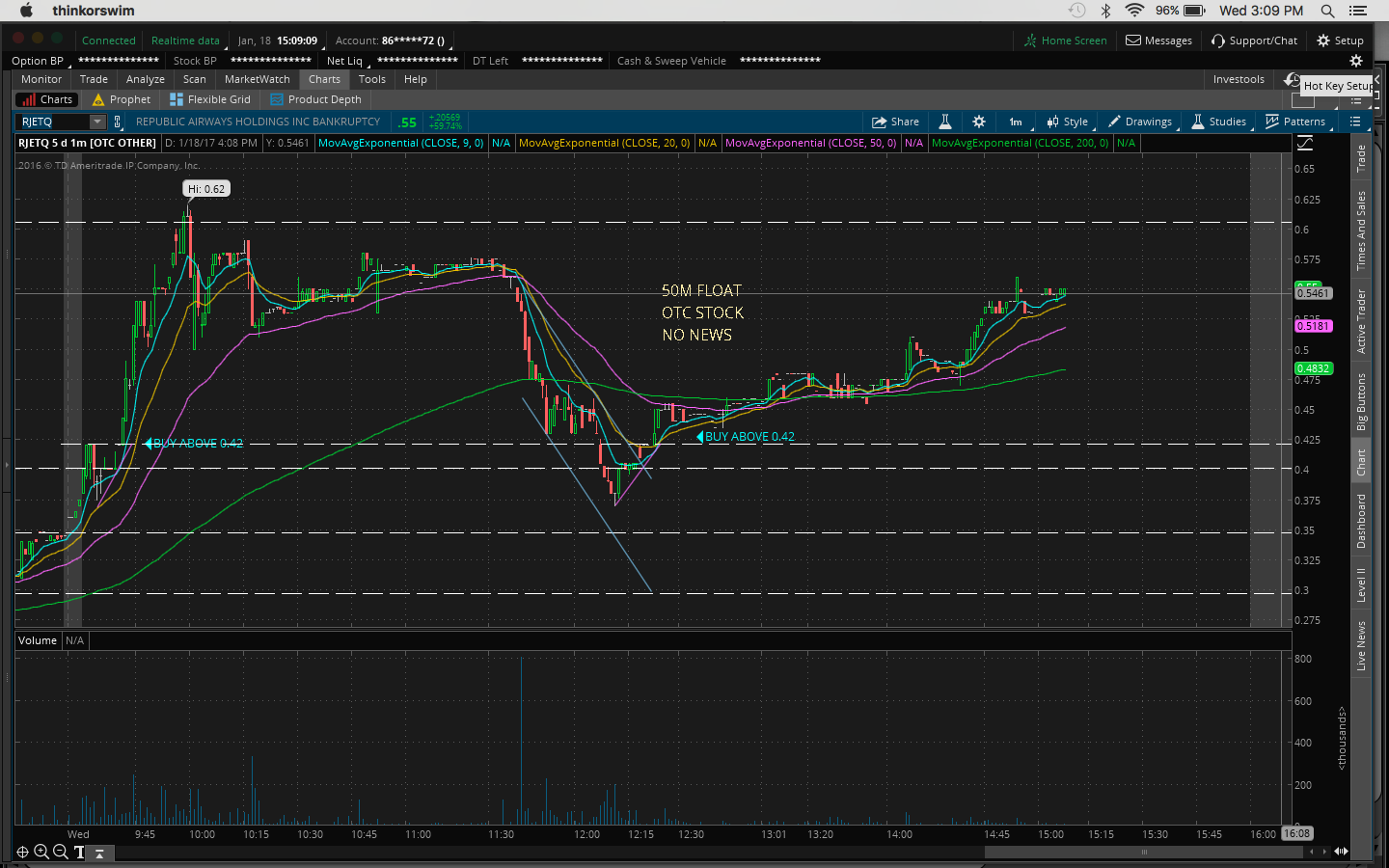The height and width of the screenshot is (868, 1389).
Task: Open the Dashboard side panel
Action: (x=1361, y=521)
